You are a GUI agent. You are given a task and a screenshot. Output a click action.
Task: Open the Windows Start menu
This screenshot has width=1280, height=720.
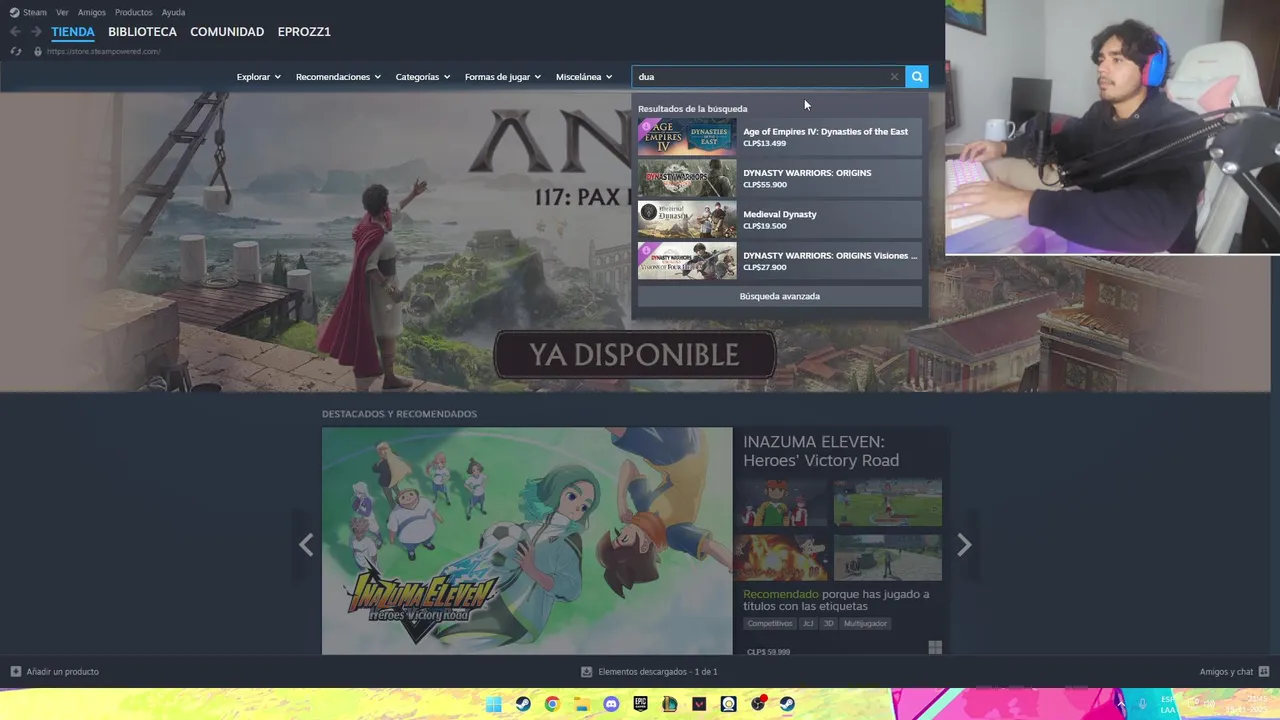click(494, 704)
